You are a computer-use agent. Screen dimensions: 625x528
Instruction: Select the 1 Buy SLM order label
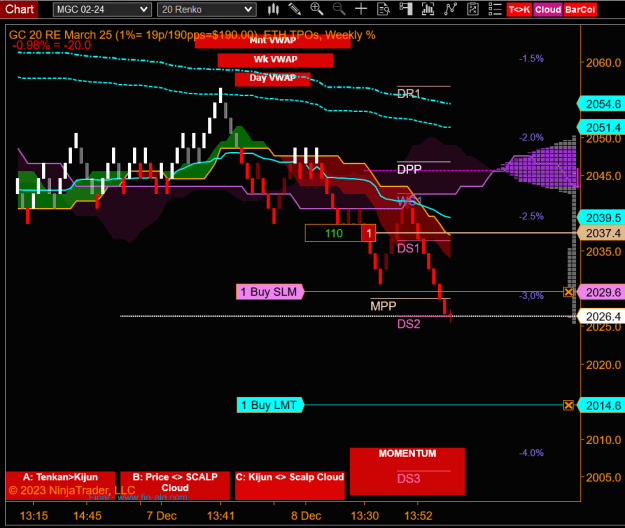(x=270, y=292)
